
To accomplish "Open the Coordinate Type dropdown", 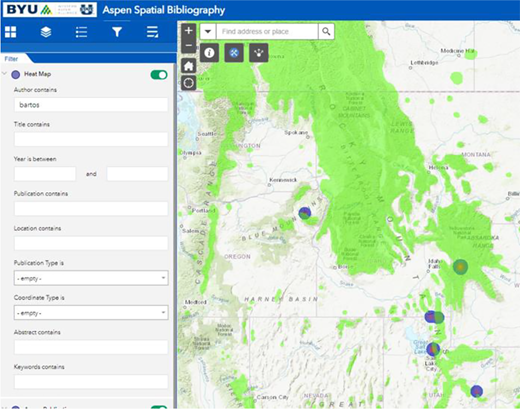I will [x=91, y=313].
